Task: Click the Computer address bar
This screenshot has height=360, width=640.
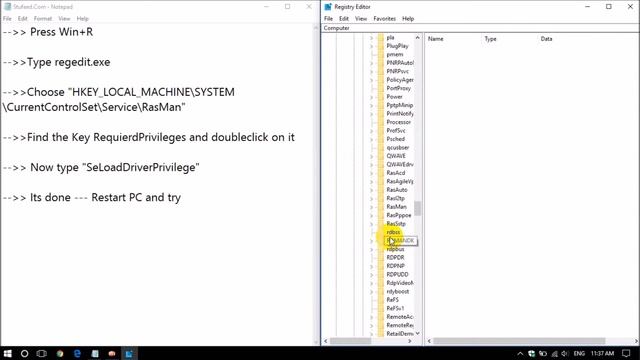Action: (480, 28)
